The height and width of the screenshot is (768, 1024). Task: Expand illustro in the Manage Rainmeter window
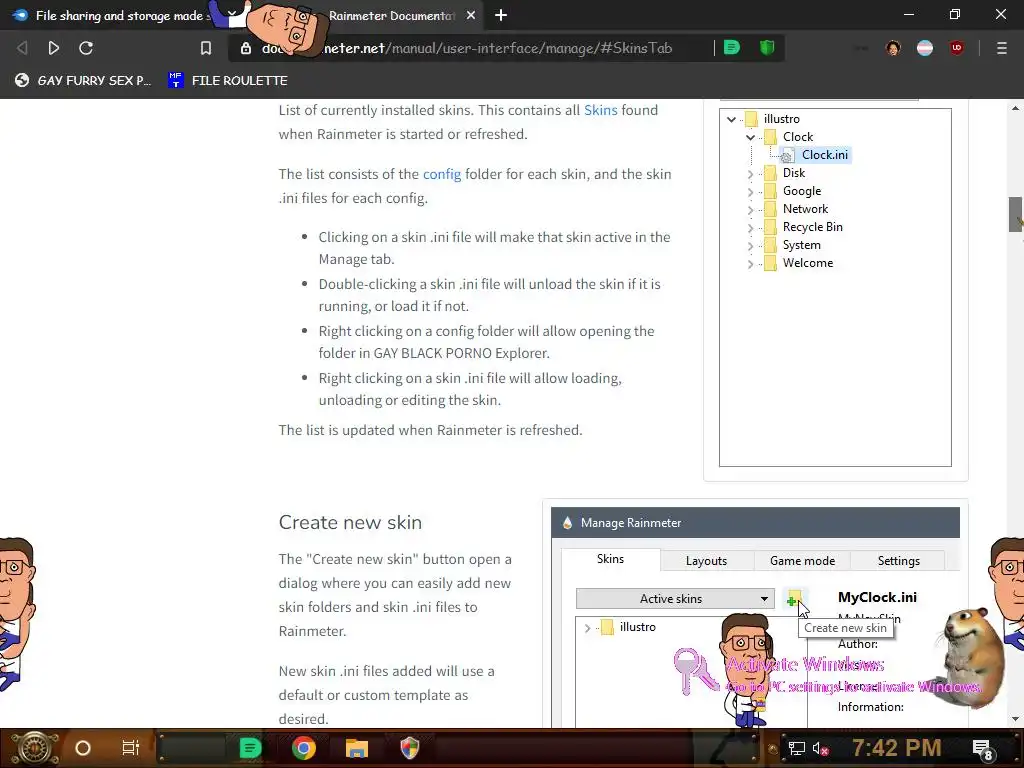587,628
